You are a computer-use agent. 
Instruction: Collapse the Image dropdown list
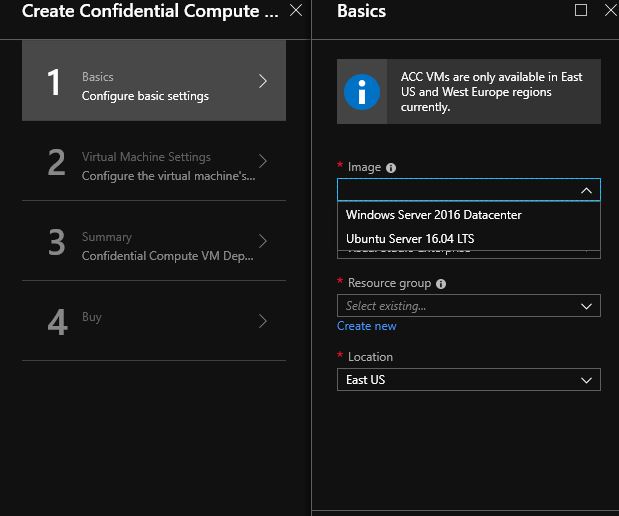tap(586, 191)
